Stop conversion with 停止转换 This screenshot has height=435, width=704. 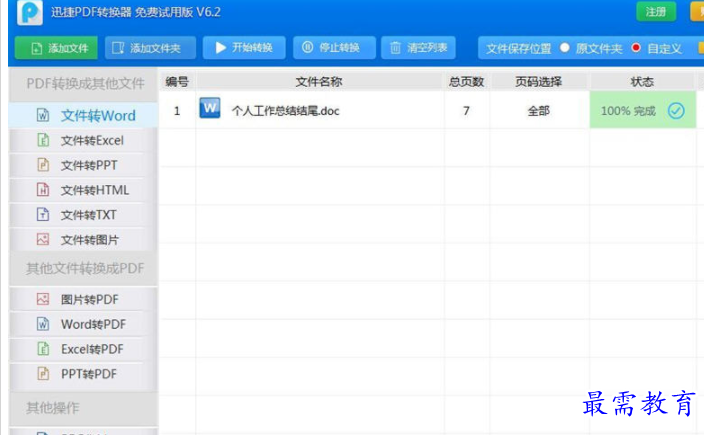point(334,48)
